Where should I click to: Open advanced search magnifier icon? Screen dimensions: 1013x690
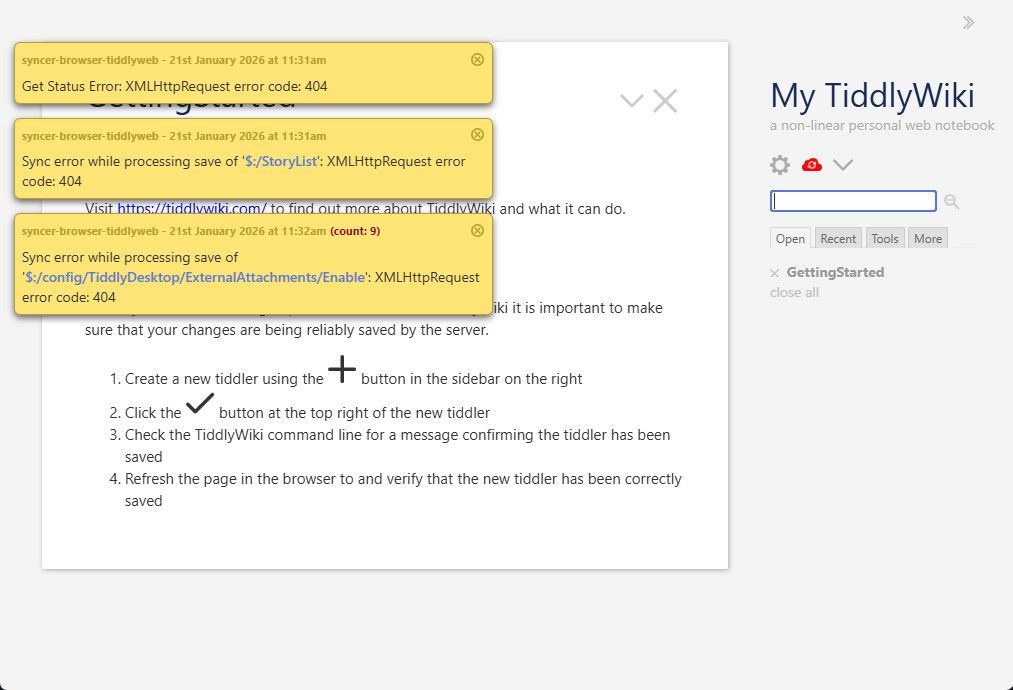(951, 202)
